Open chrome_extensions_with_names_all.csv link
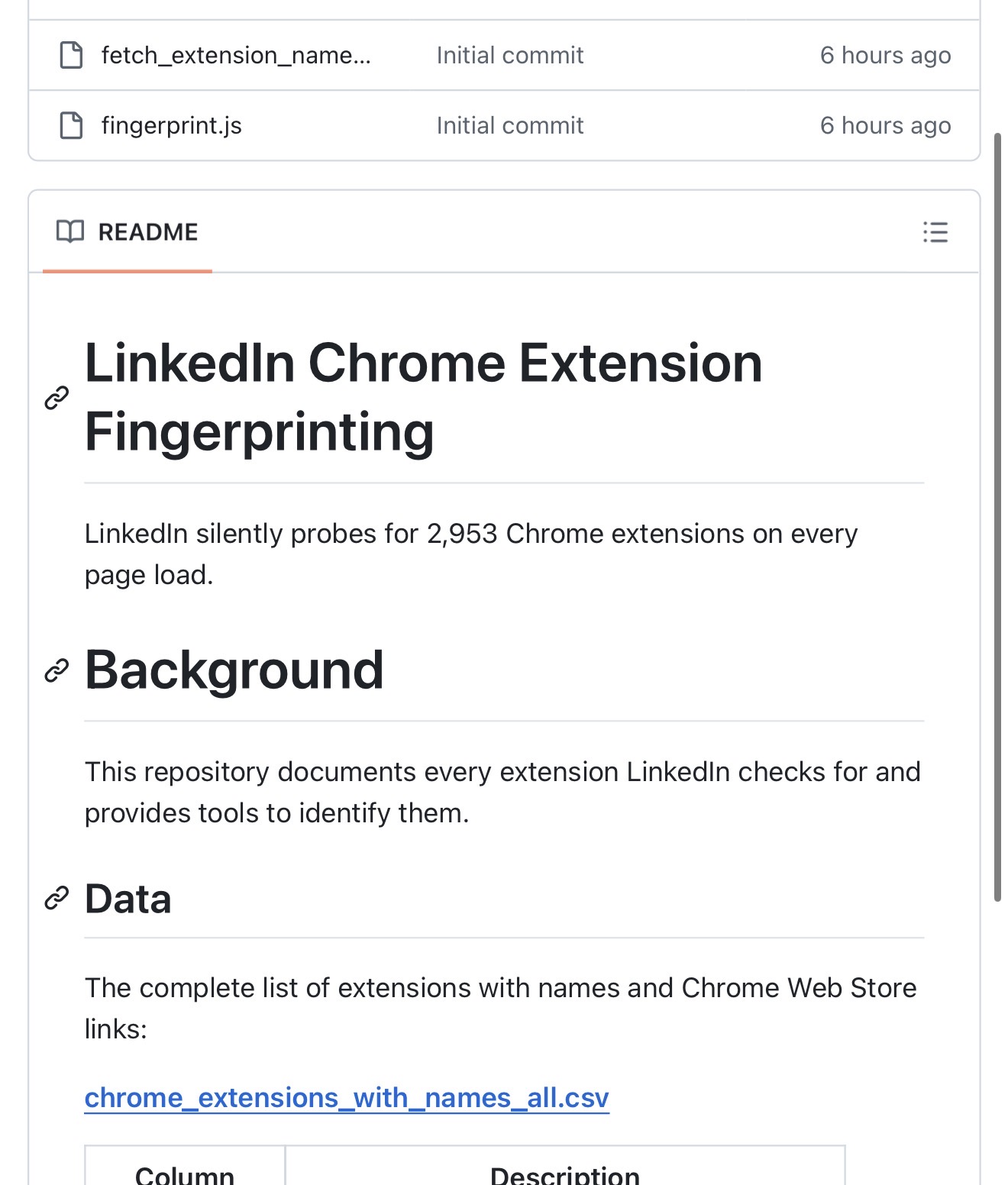Screen dimensions: 1008x1185 click(347, 1098)
